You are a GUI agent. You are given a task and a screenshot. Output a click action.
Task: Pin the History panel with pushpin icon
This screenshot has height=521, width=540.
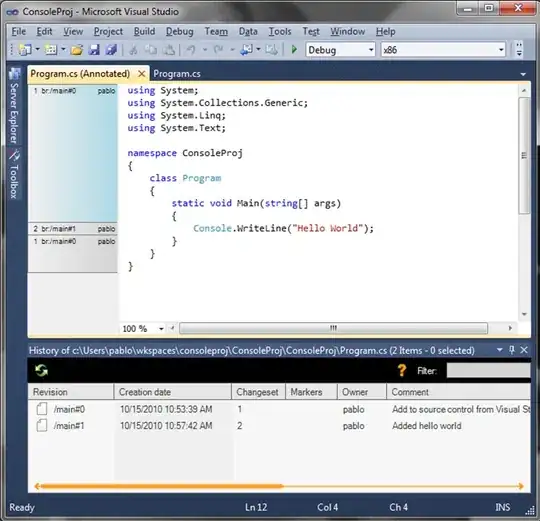coord(512,350)
